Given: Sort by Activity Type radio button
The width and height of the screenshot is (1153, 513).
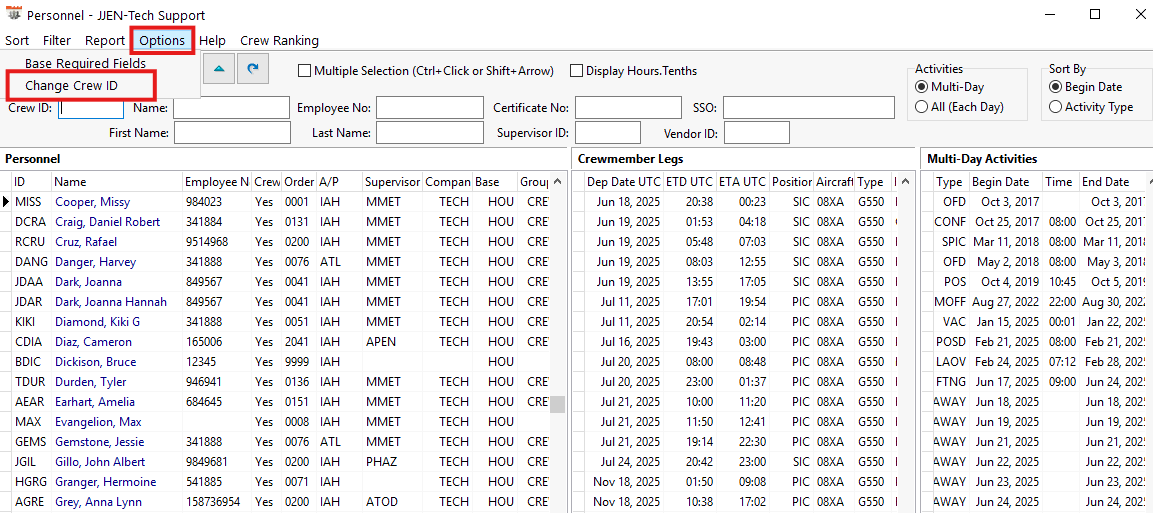Looking at the screenshot, I should [x=1056, y=107].
